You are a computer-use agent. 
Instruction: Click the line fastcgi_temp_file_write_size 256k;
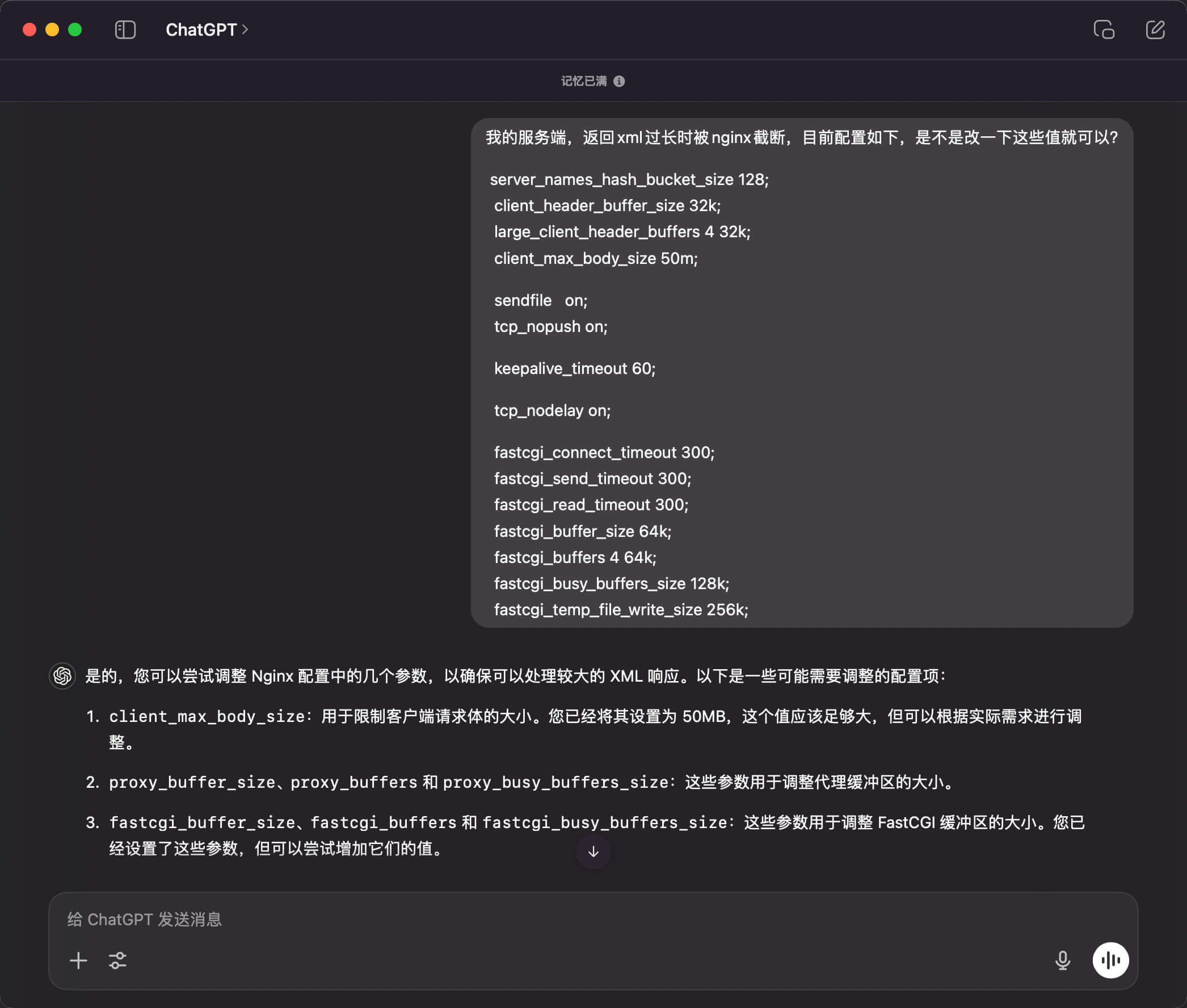621,610
